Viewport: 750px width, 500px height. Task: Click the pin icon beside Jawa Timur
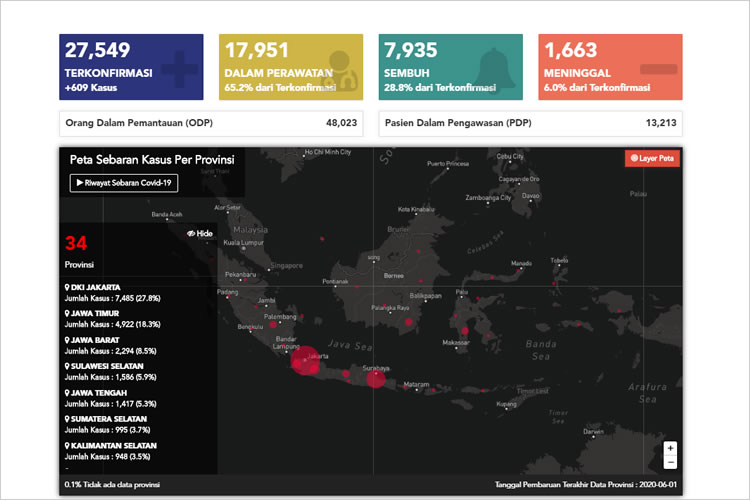tap(67, 313)
